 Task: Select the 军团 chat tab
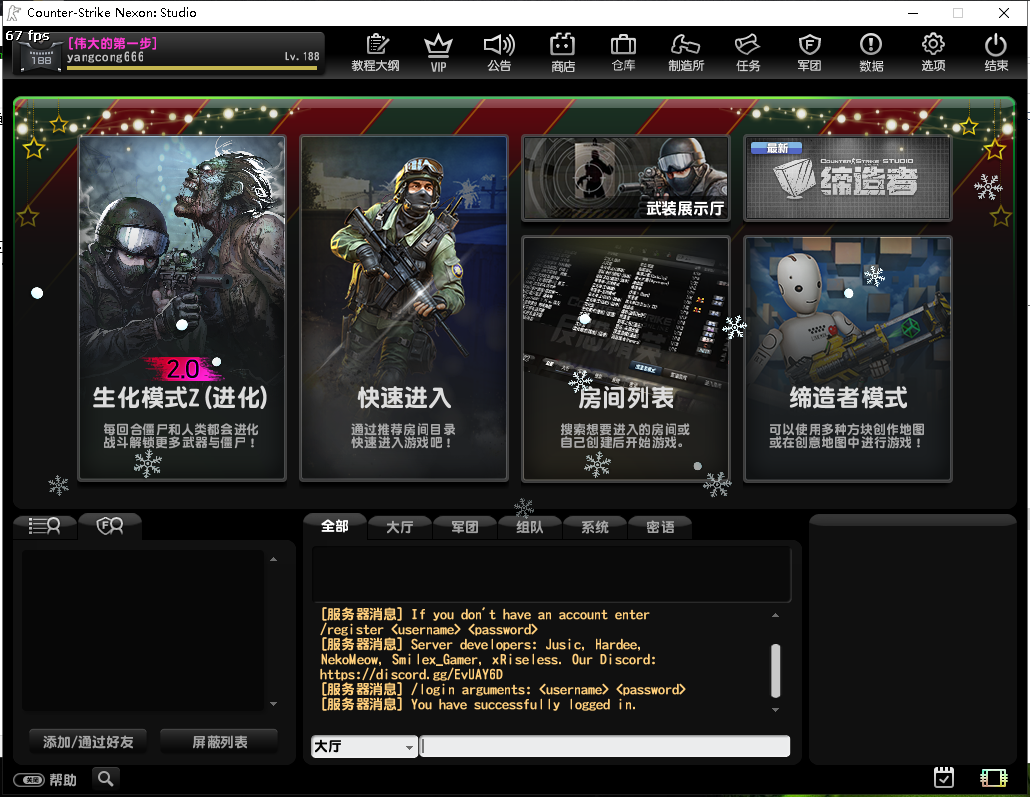coord(464,527)
